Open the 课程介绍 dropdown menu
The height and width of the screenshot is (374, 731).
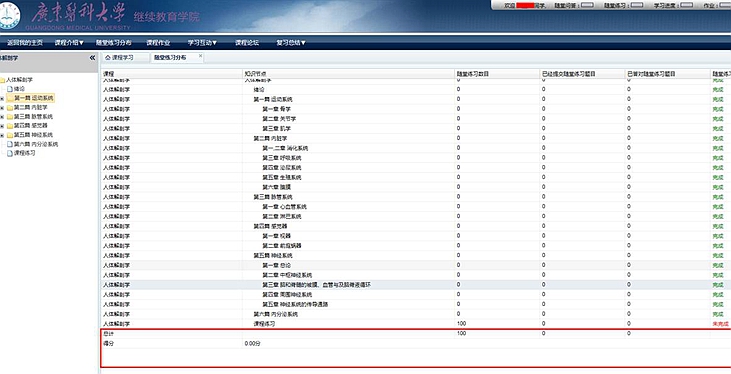pos(69,42)
